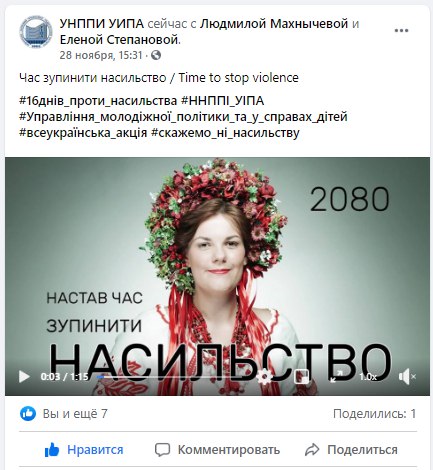Open post options three-dot menu
Image resolution: width=433 pixels, height=470 pixels.
point(401,31)
